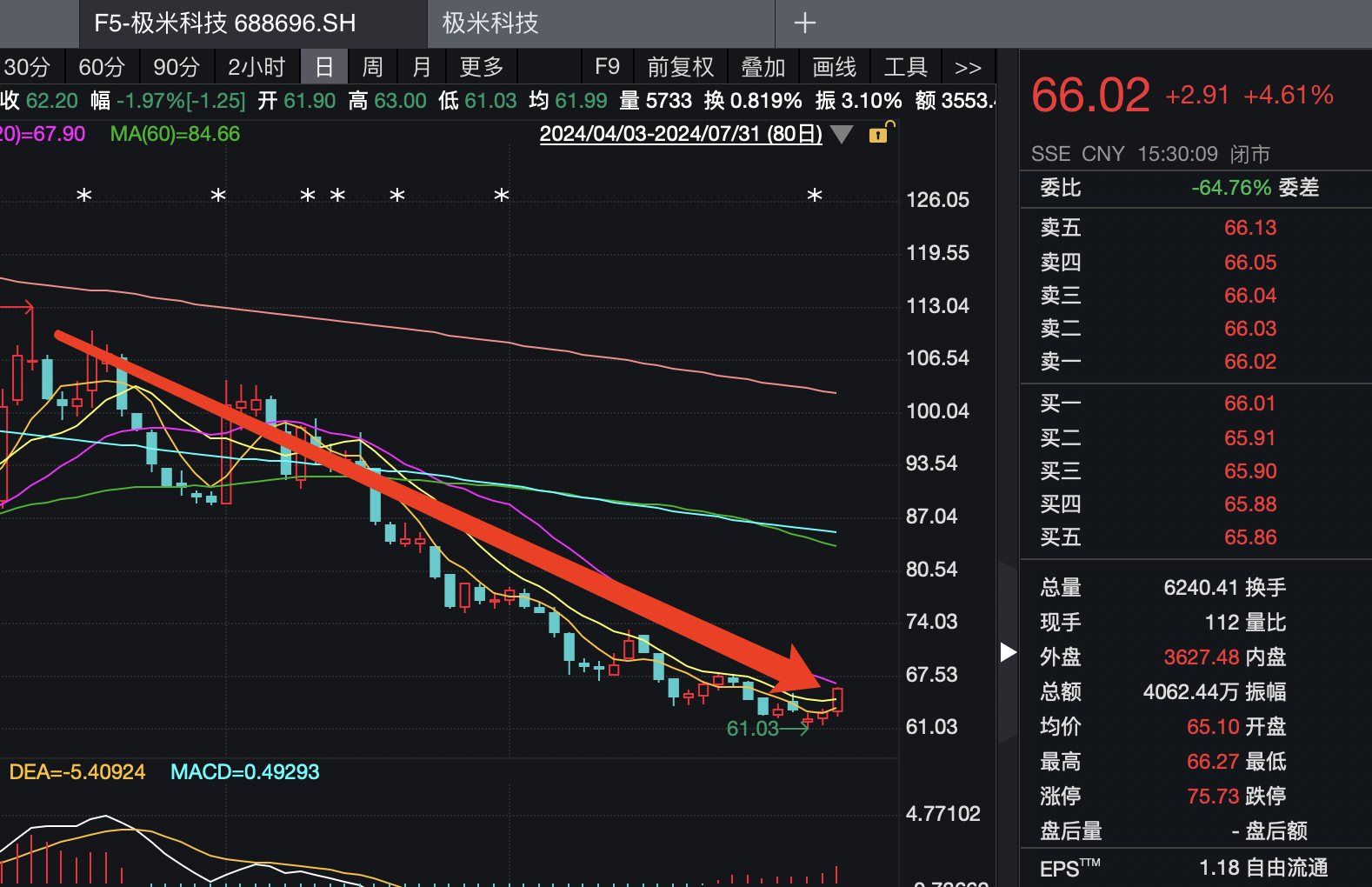Select the 卖一 price 66.02

(x=1250, y=362)
